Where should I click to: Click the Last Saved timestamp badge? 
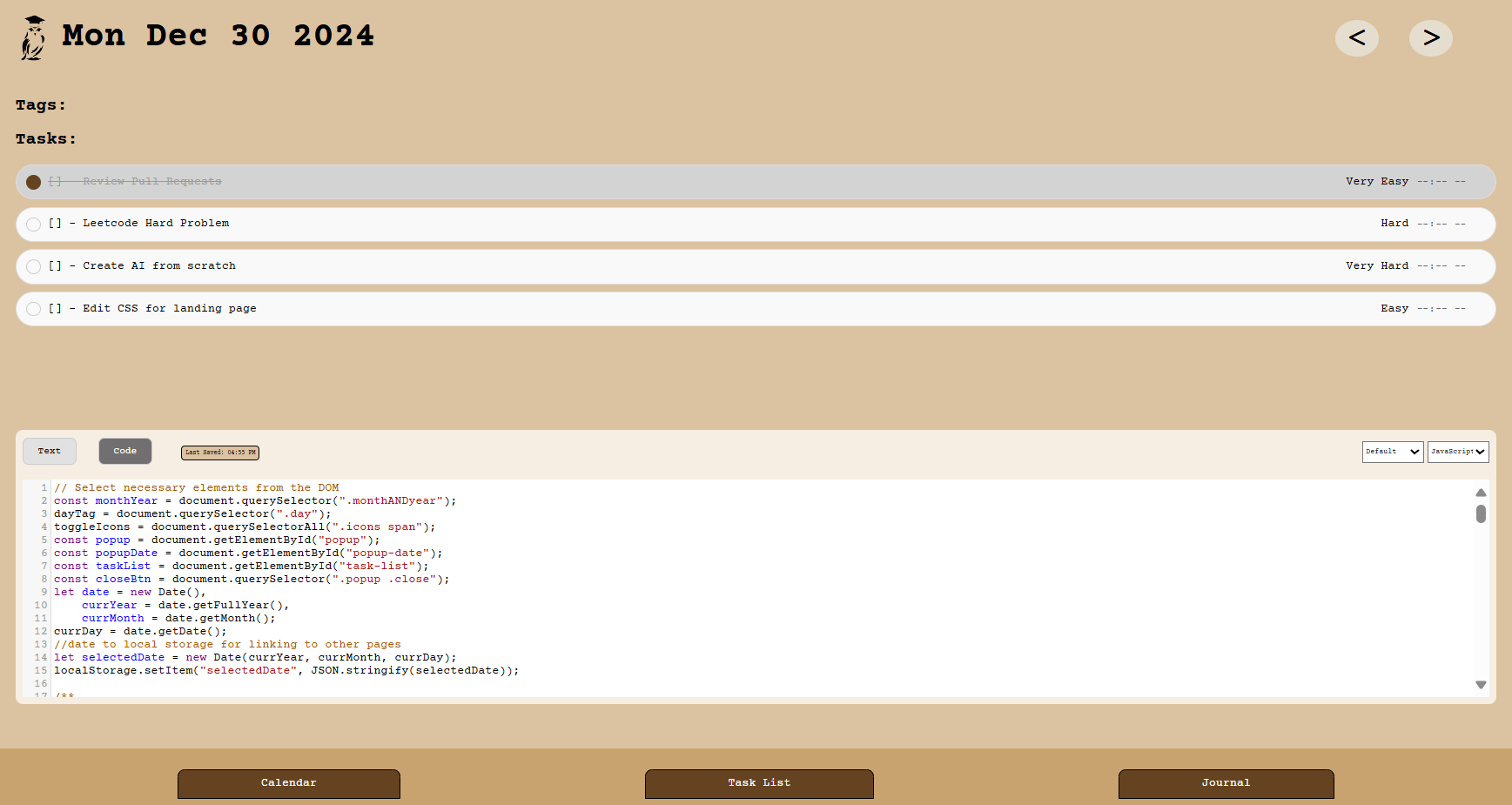coord(220,453)
